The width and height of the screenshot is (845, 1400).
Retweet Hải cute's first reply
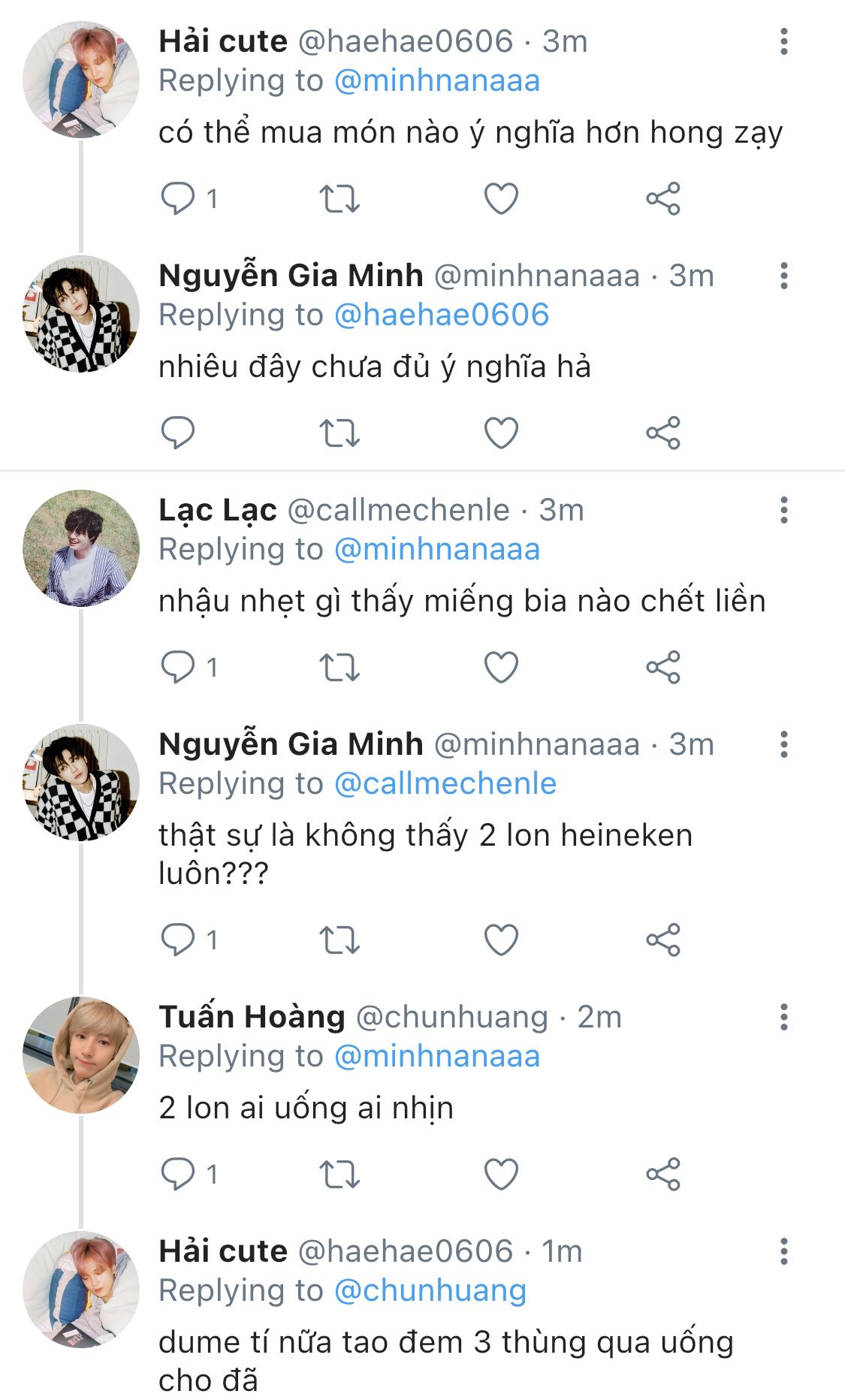click(x=340, y=199)
